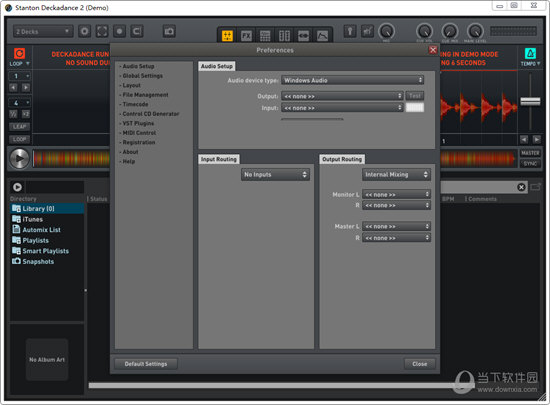
Task: Click the left arrow under loop number
Action: [x=13, y=88]
